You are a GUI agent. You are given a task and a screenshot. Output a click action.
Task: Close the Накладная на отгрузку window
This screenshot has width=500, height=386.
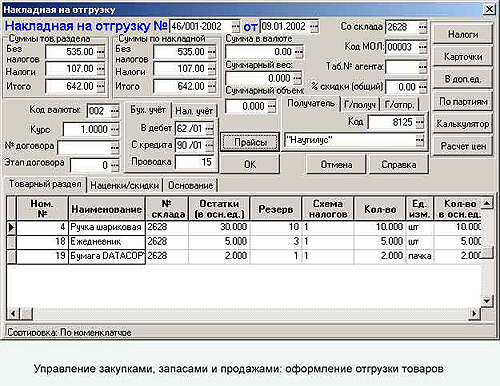489,9
